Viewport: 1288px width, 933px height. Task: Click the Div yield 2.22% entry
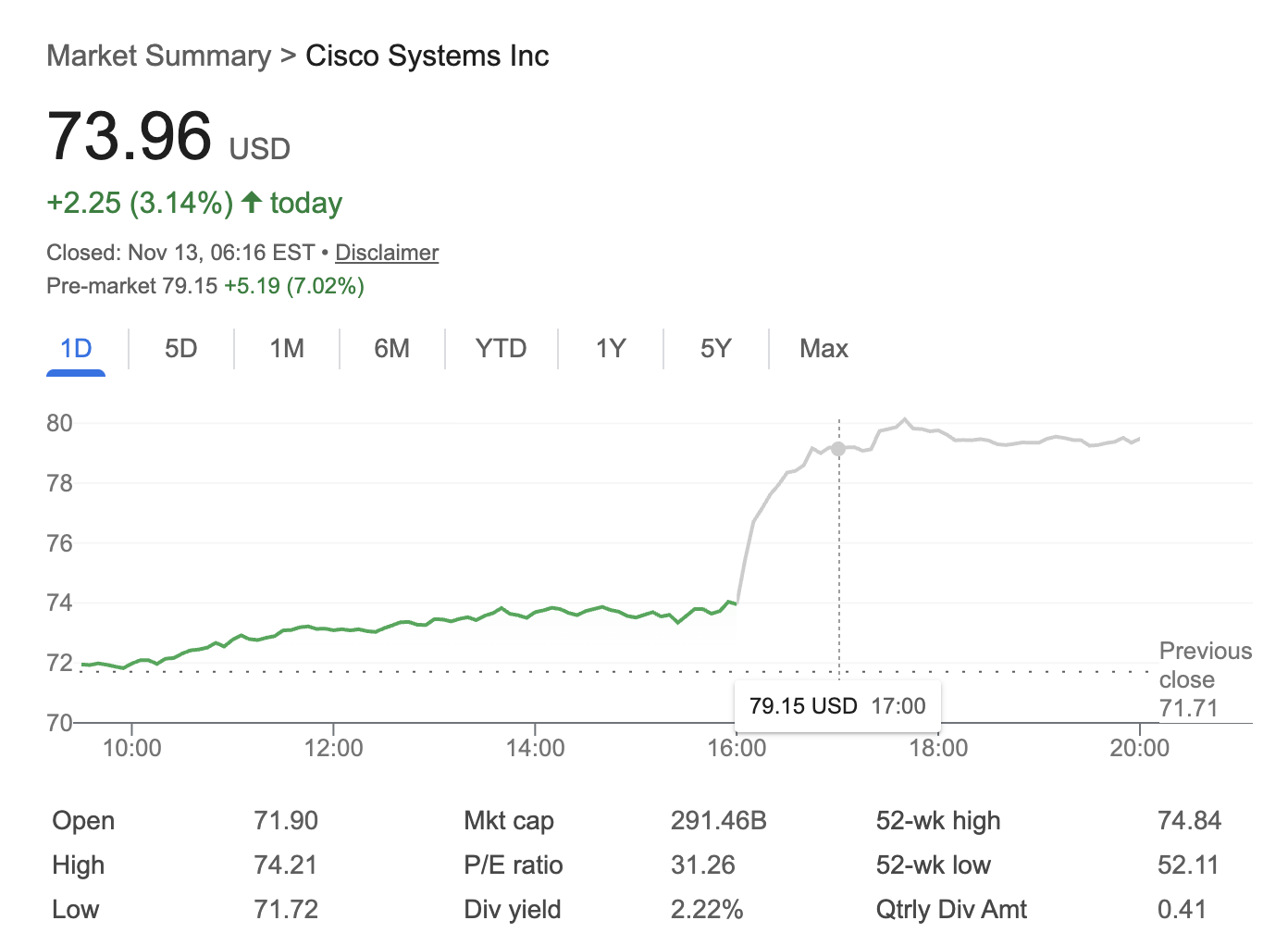click(512, 909)
